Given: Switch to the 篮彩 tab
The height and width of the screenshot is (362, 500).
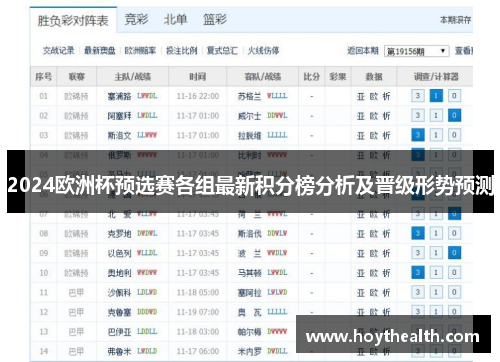Looking at the screenshot, I should (x=215, y=20).
